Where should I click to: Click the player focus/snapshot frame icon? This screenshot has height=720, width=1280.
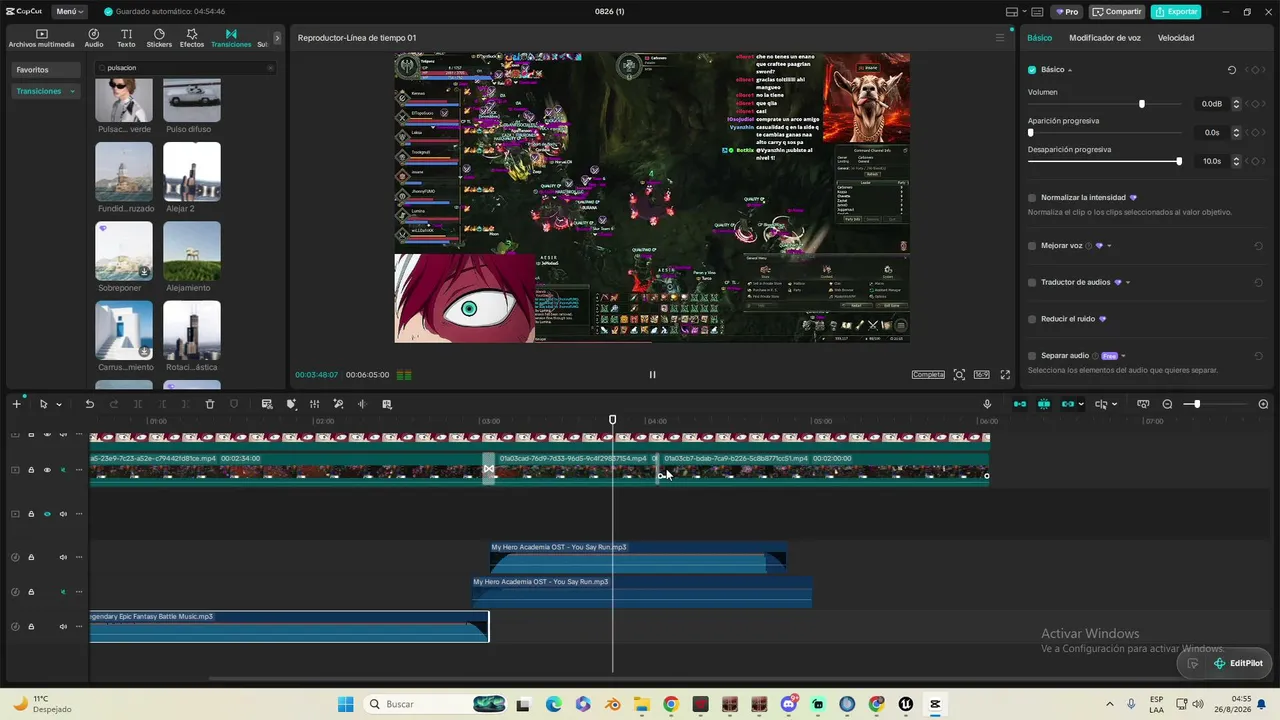[x=959, y=375]
